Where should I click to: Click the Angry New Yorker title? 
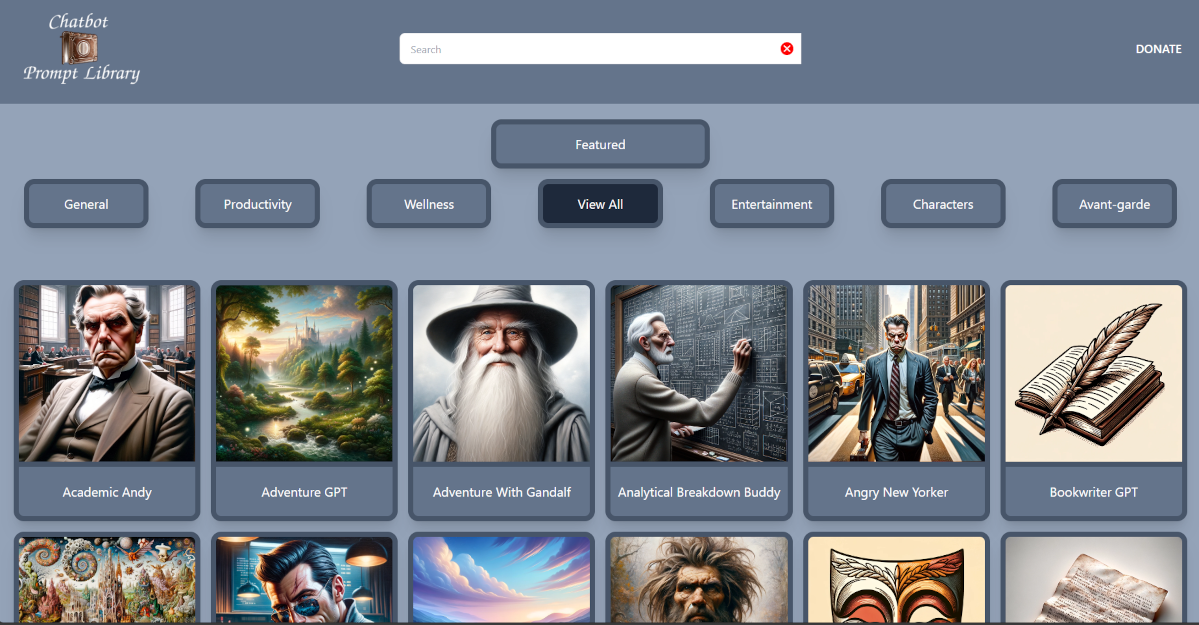tap(896, 493)
